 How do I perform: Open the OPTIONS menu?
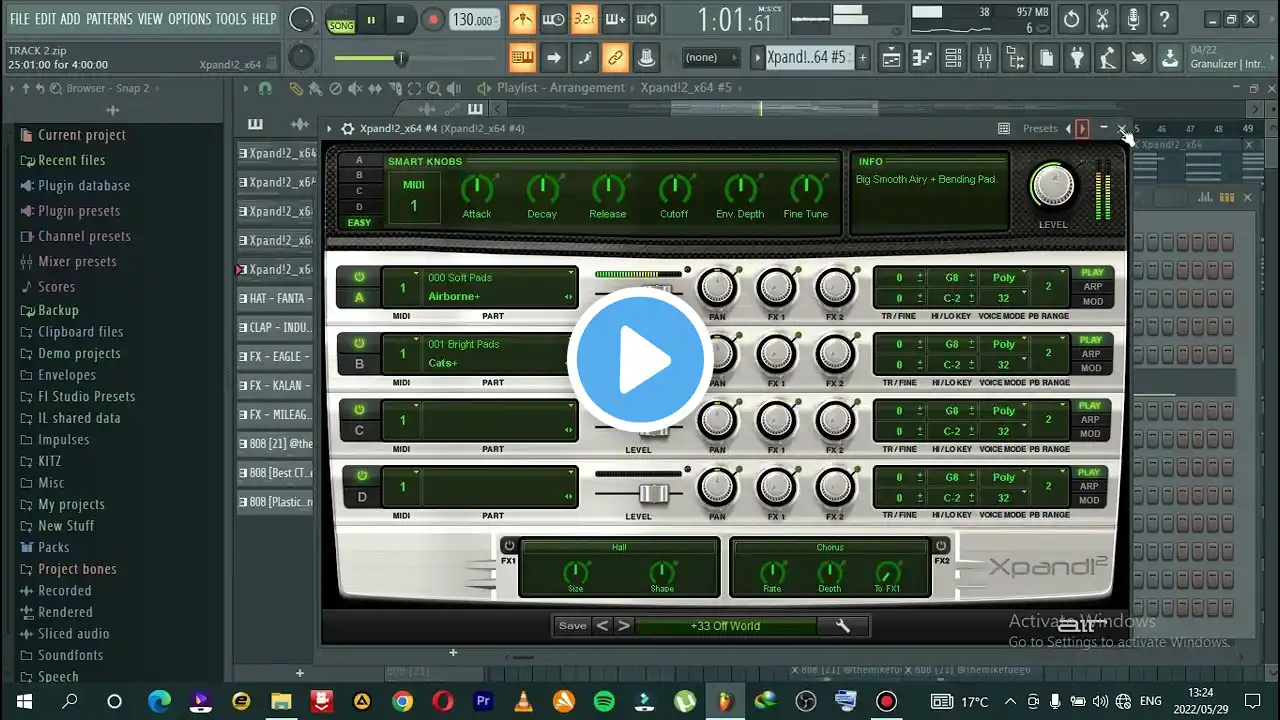click(x=189, y=19)
